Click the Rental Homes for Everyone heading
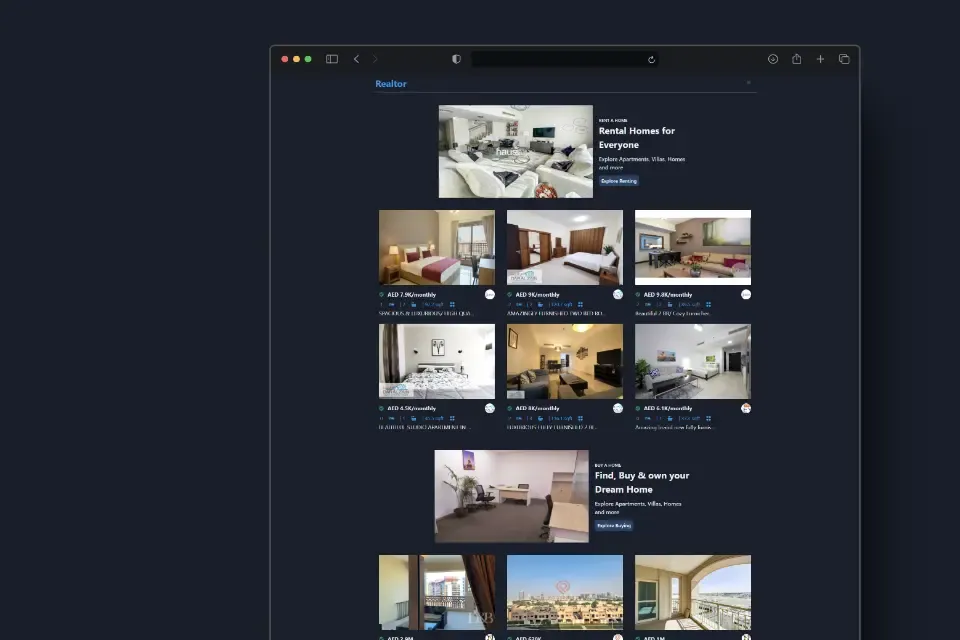The height and width of the screenshot is (640, 960). coord(637,138)
